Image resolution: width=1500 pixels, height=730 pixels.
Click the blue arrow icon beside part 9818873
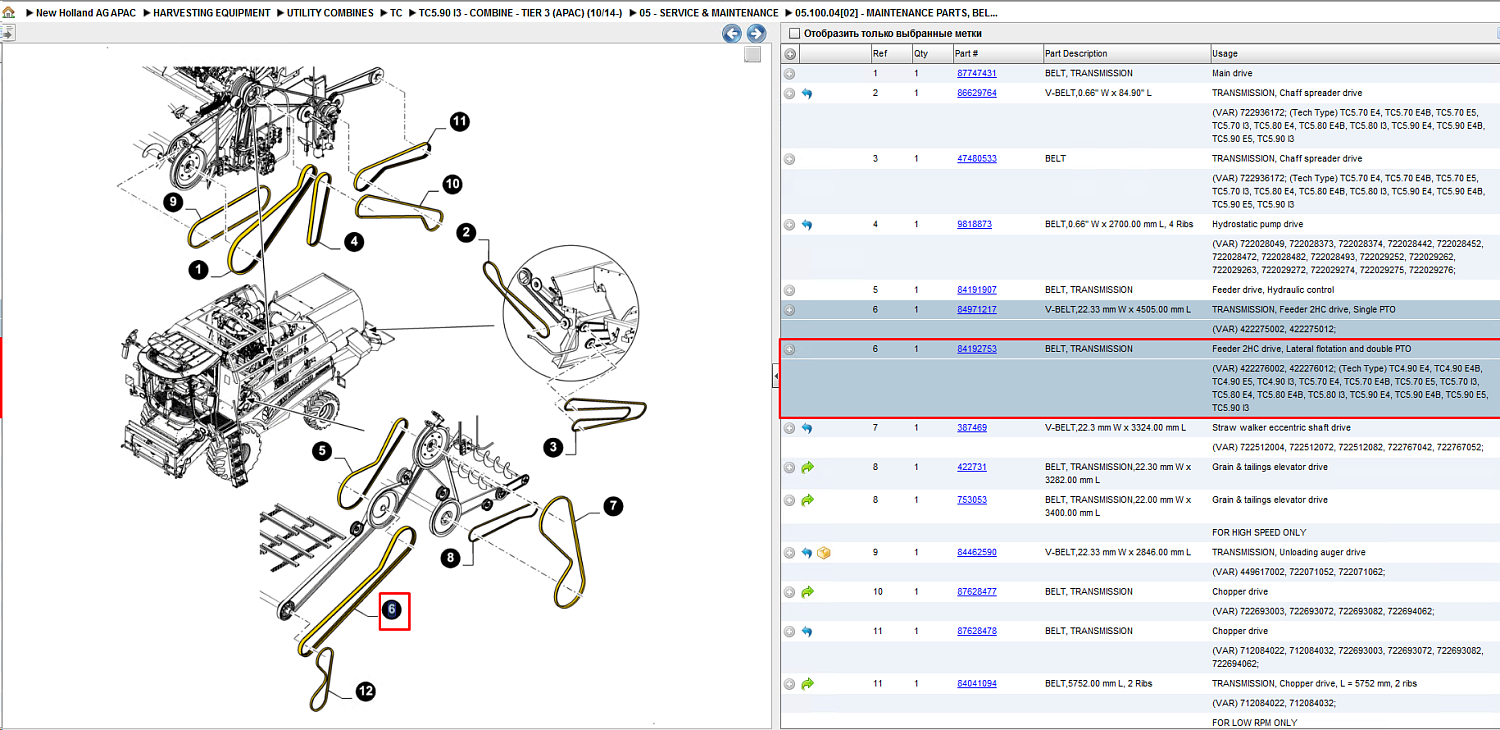point(807,225)
